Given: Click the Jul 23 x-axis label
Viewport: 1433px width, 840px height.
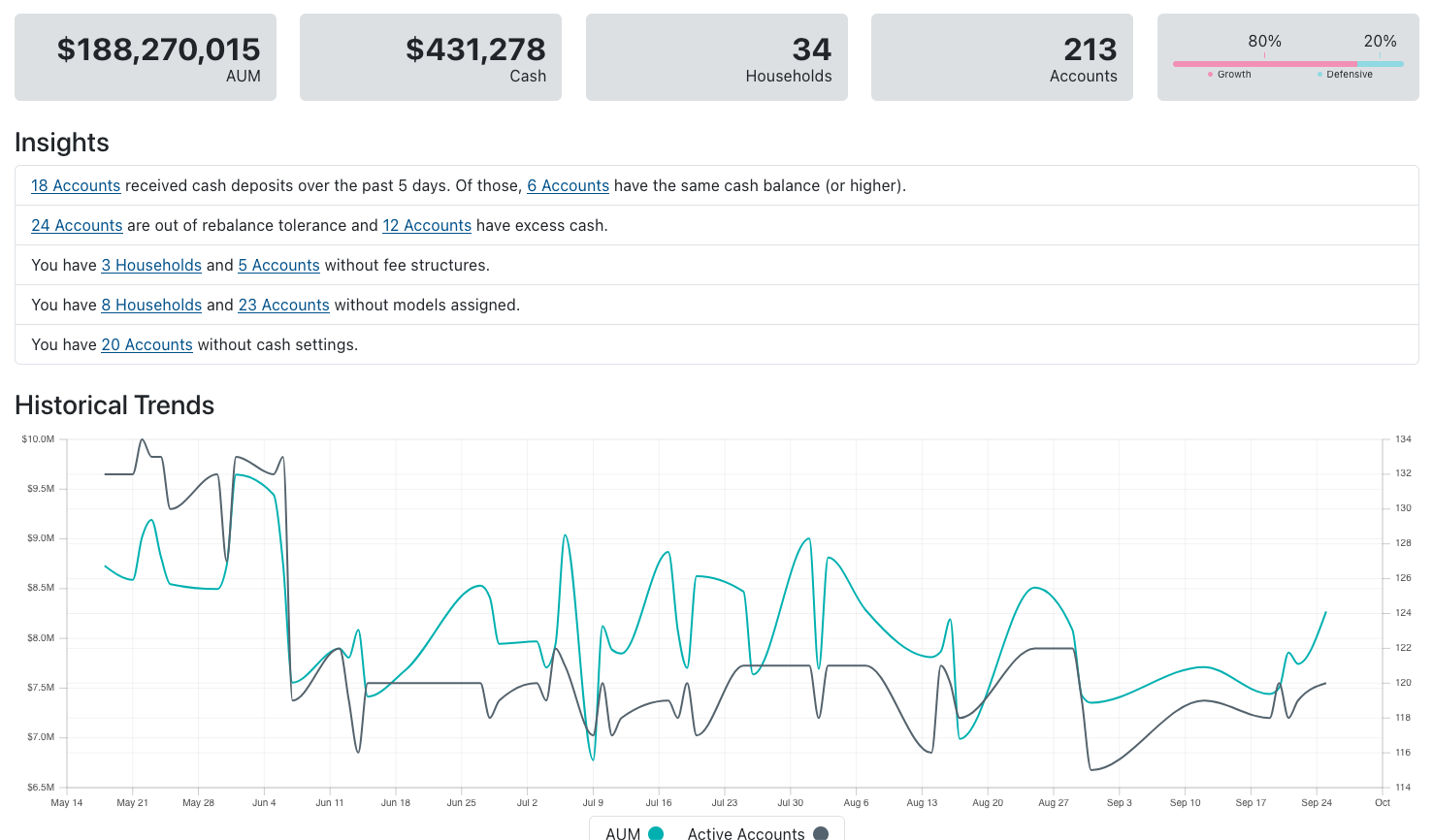Looking at the screenshot, I should pos(725,803).
